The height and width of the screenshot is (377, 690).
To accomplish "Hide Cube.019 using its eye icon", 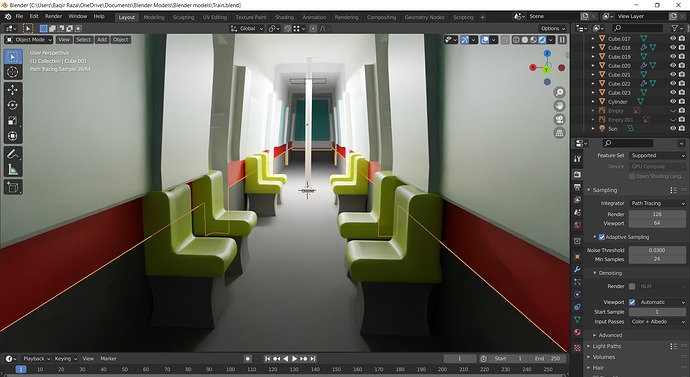I will point(672,57).
